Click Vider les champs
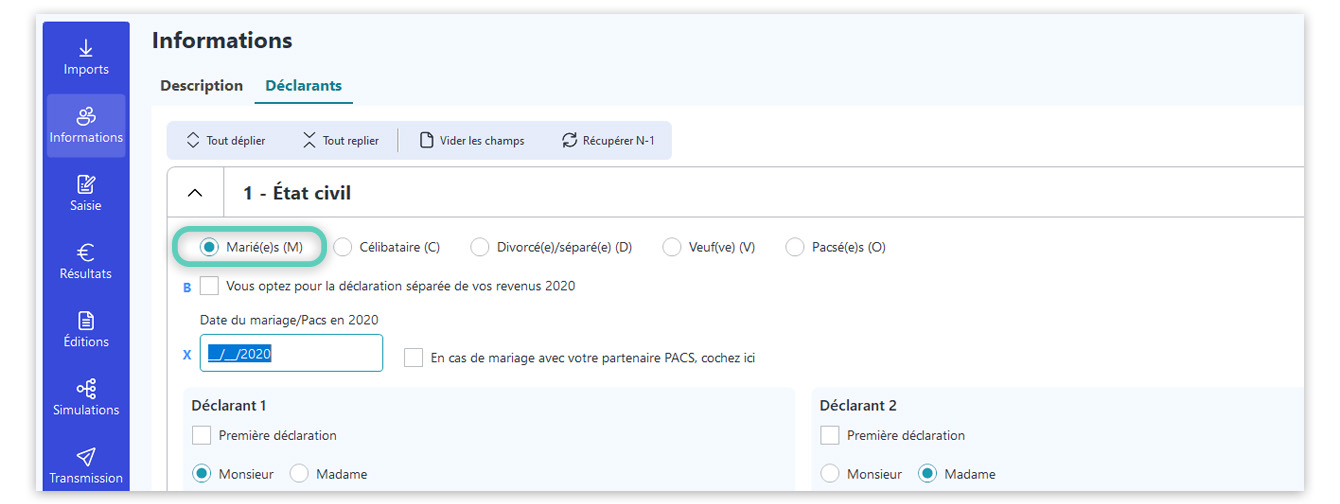The image size is (1340, 504). [x=471, y=141]
